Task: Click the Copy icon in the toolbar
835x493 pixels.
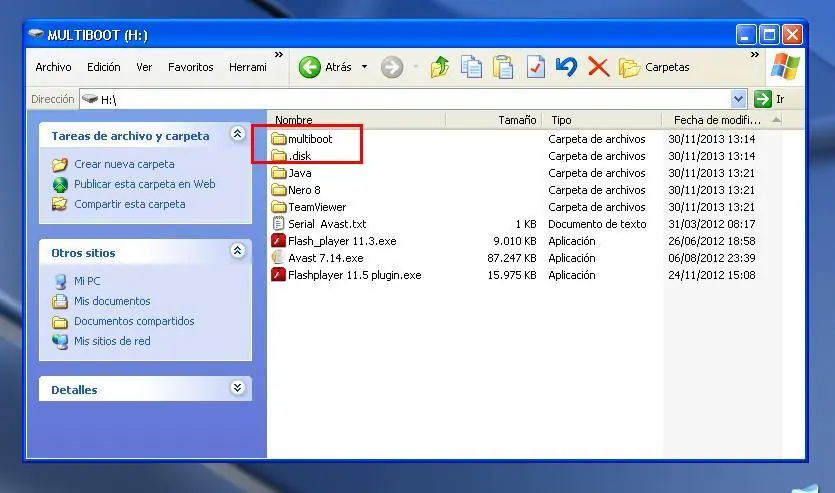Action: 471,67
